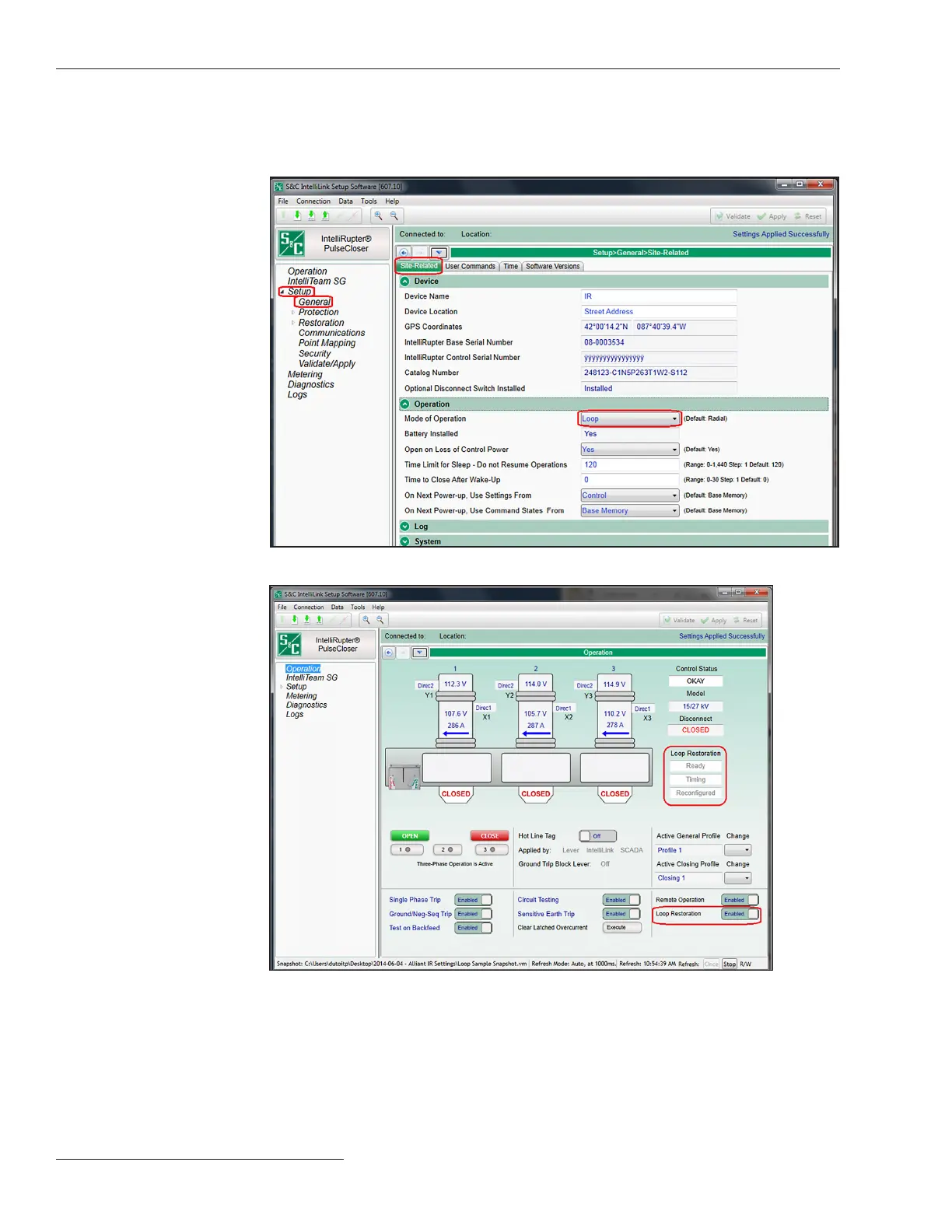Click Apply in lower Operation window toolbar
952x1232 pixels.
pyautogui.click(x=713, y=620)
